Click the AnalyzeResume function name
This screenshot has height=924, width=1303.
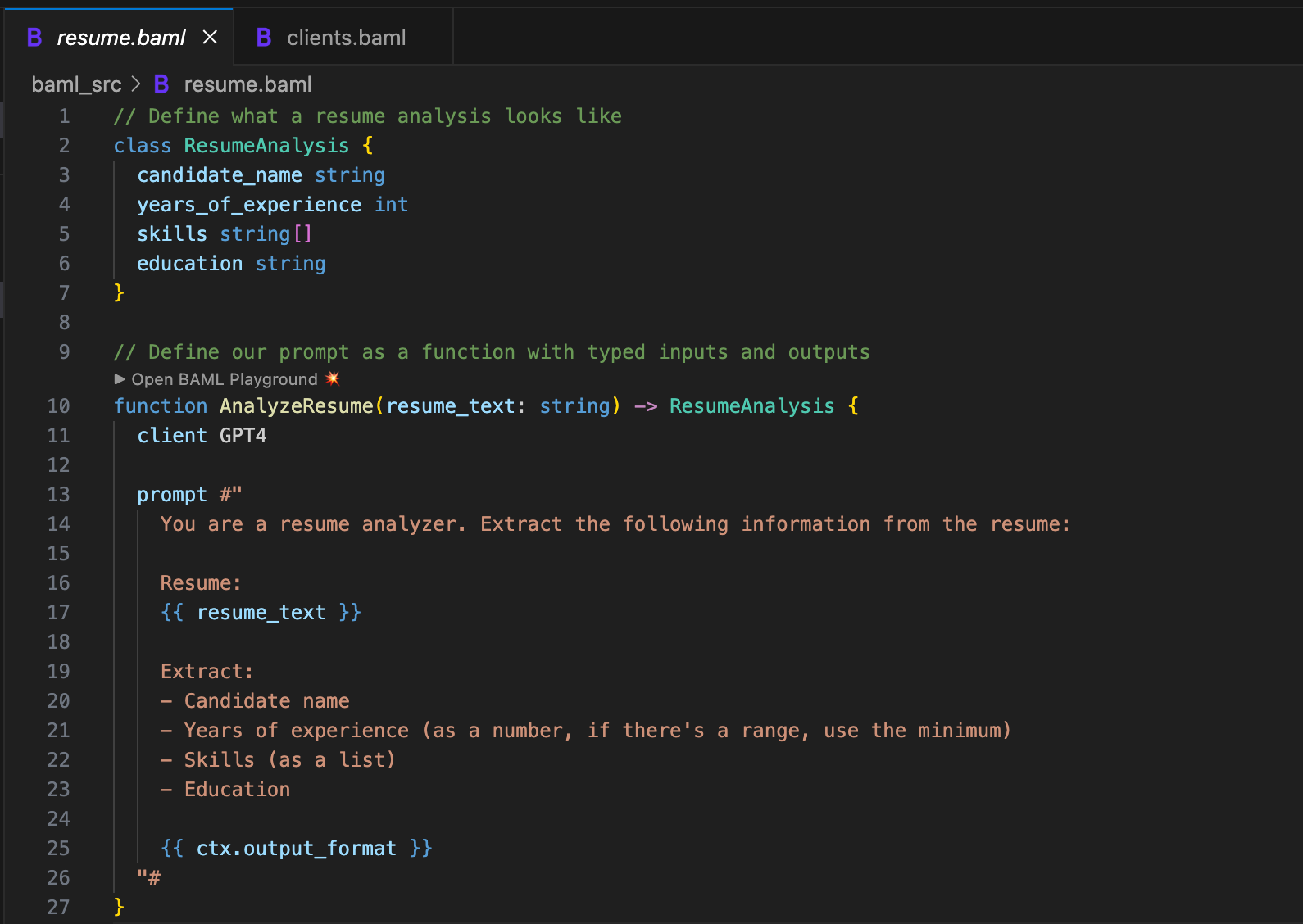(297, 406)
